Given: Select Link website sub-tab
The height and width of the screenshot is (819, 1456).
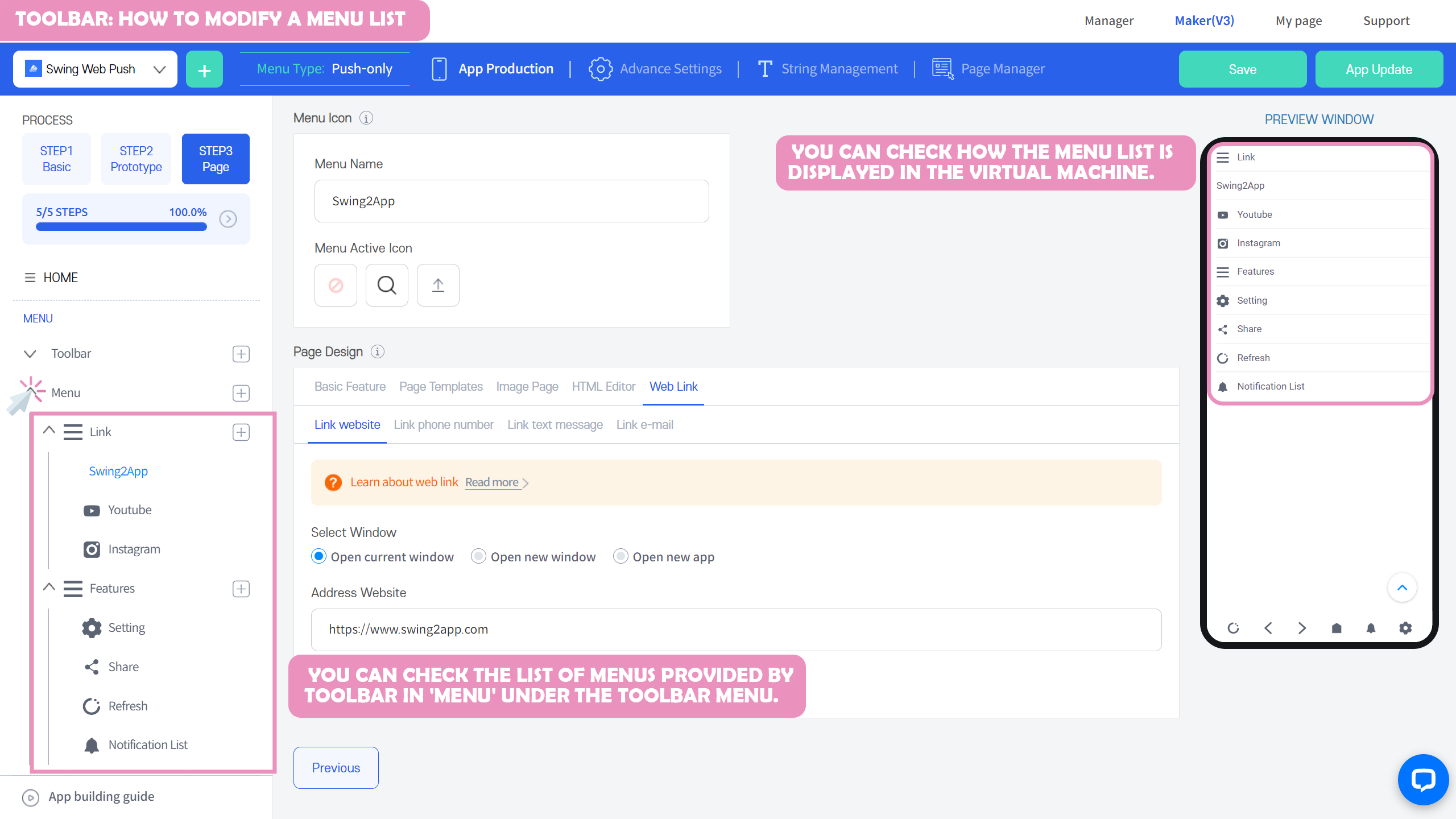Looking at the screenshot, I should [347, 425].
